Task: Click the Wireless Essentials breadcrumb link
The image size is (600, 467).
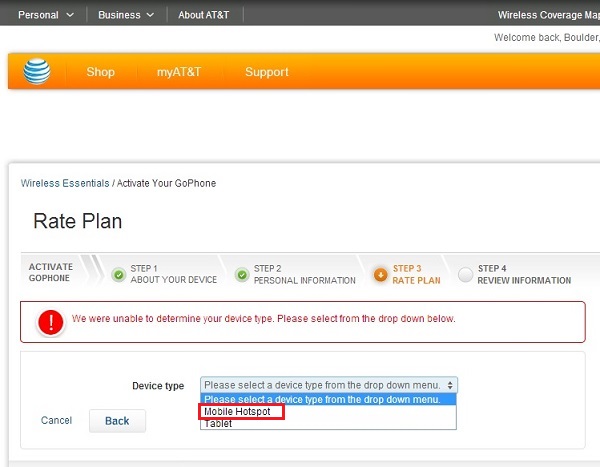Action: pyautogui.click(x=65, y=183)
